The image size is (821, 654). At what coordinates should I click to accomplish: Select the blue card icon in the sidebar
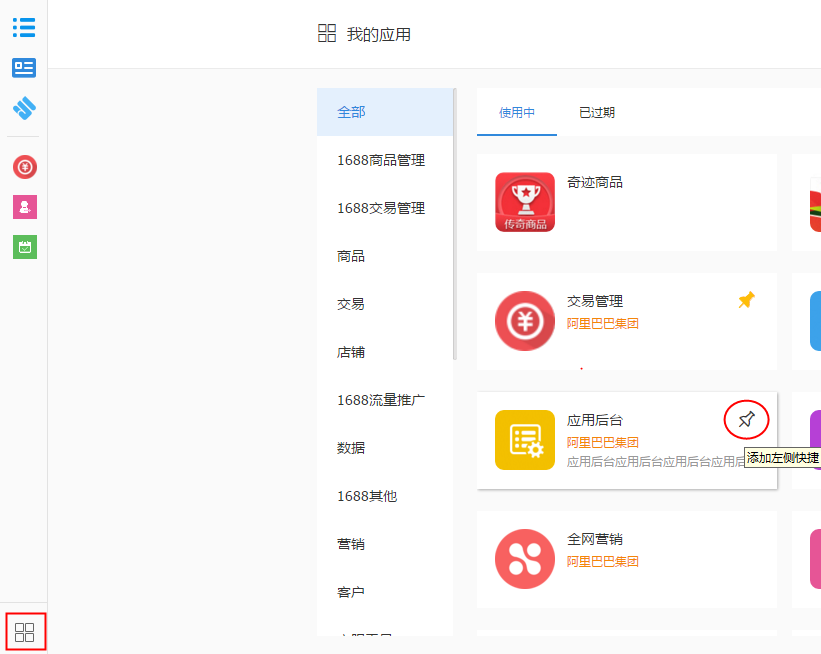24,68
